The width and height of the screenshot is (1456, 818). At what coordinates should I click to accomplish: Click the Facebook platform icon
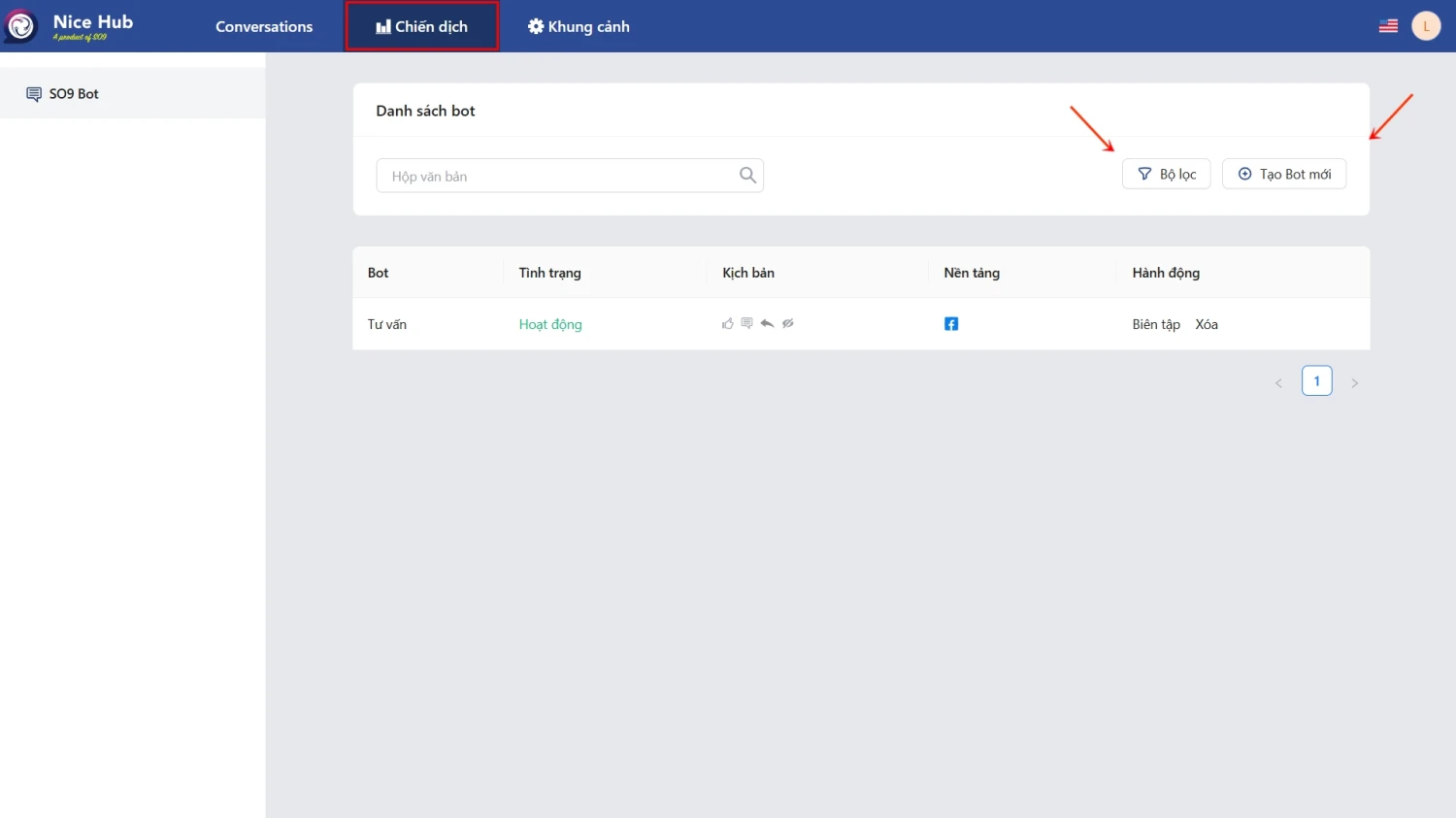(x=951, y=324)
